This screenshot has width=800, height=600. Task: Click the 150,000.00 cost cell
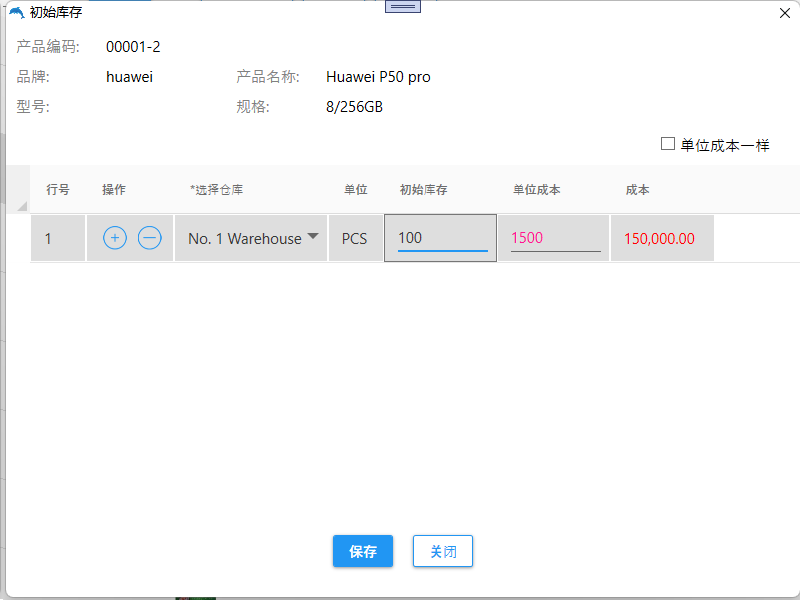point(659,239)
